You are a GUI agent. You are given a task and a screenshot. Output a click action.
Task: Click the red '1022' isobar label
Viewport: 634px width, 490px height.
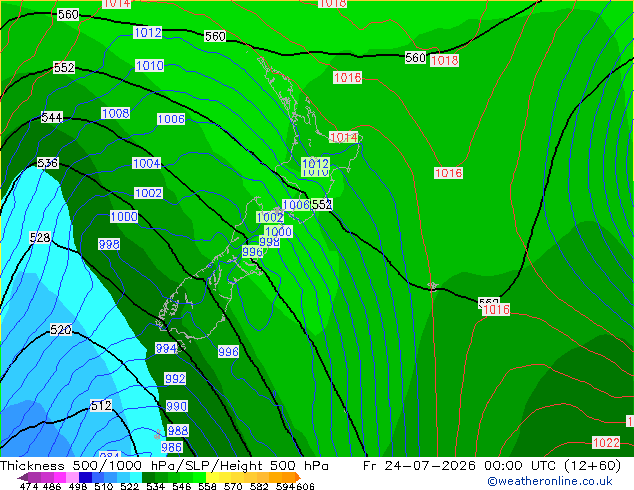point(606,442)
